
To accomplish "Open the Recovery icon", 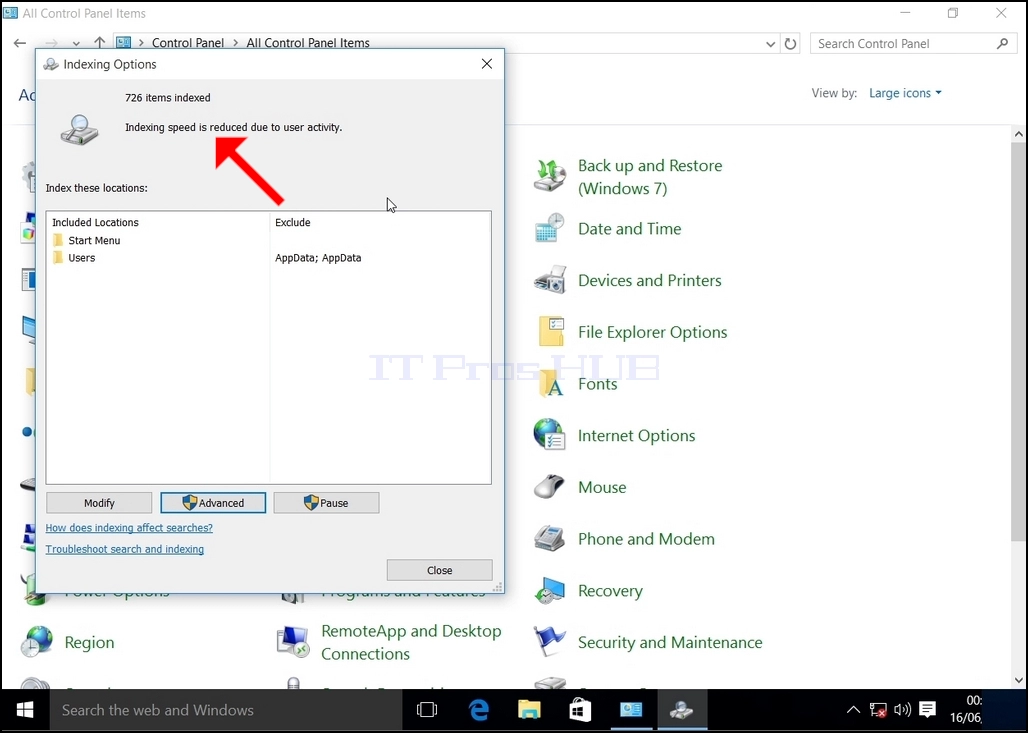I will [549, 590].
